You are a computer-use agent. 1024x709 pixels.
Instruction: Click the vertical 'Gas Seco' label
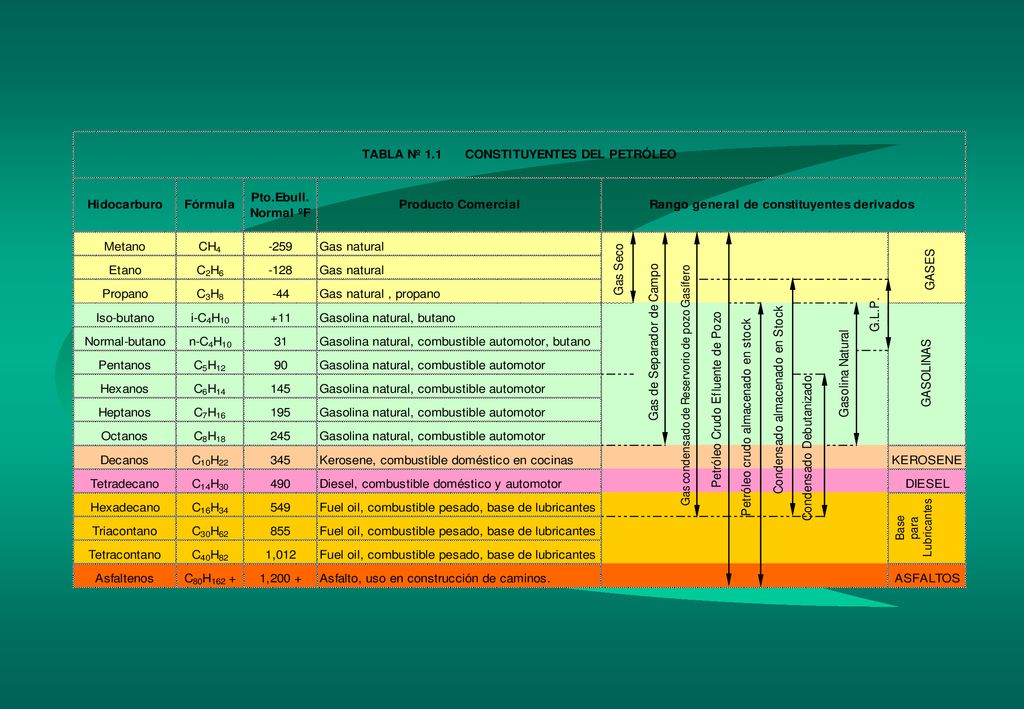(x=618, y=269)
